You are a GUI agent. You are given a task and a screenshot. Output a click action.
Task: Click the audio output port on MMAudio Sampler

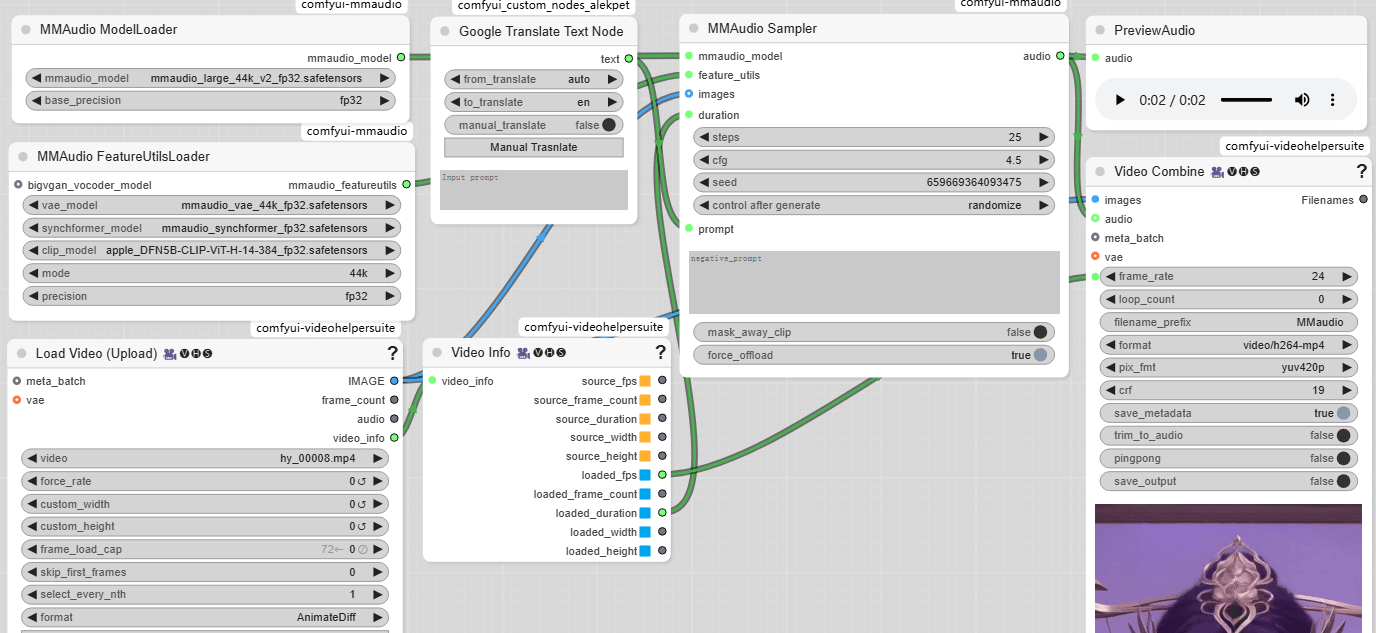click(1060, 56)
